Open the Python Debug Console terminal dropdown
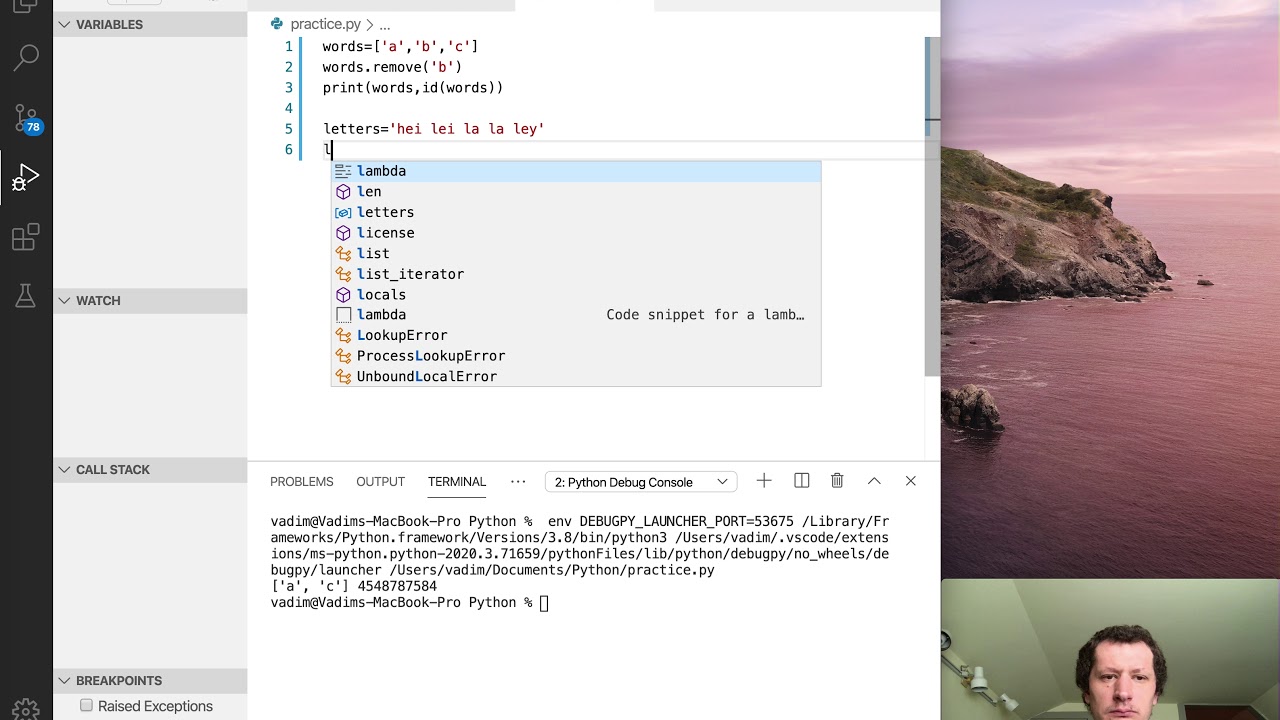Screen dimensions: 1280x720 coord(641,482)
